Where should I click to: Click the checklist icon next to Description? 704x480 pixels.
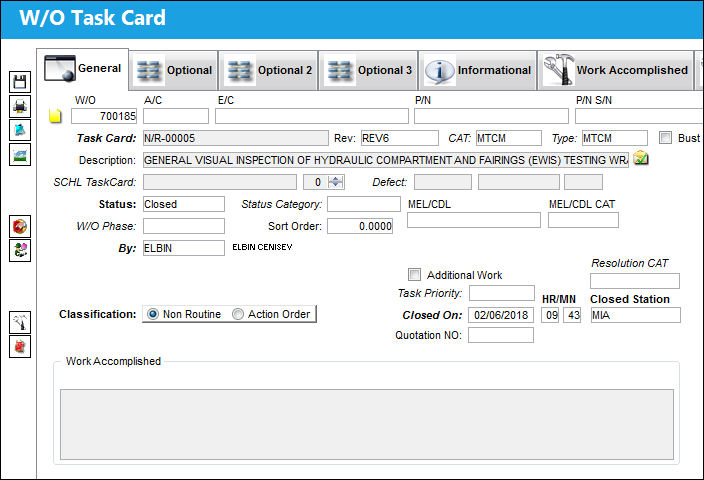pos(641,158)
